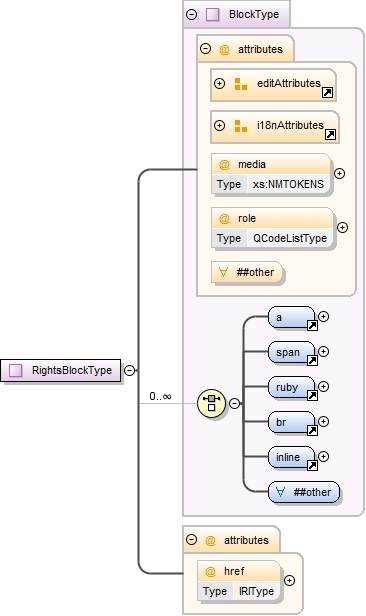Select the ruby element label
Screen dimensions: 366x616
(287, 387)
